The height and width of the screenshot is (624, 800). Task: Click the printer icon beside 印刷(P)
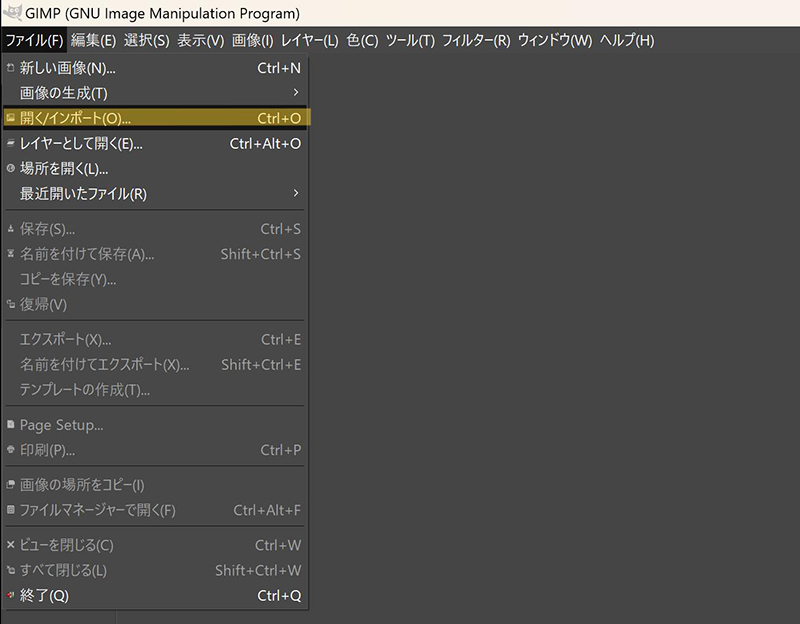tap(10, 450)
